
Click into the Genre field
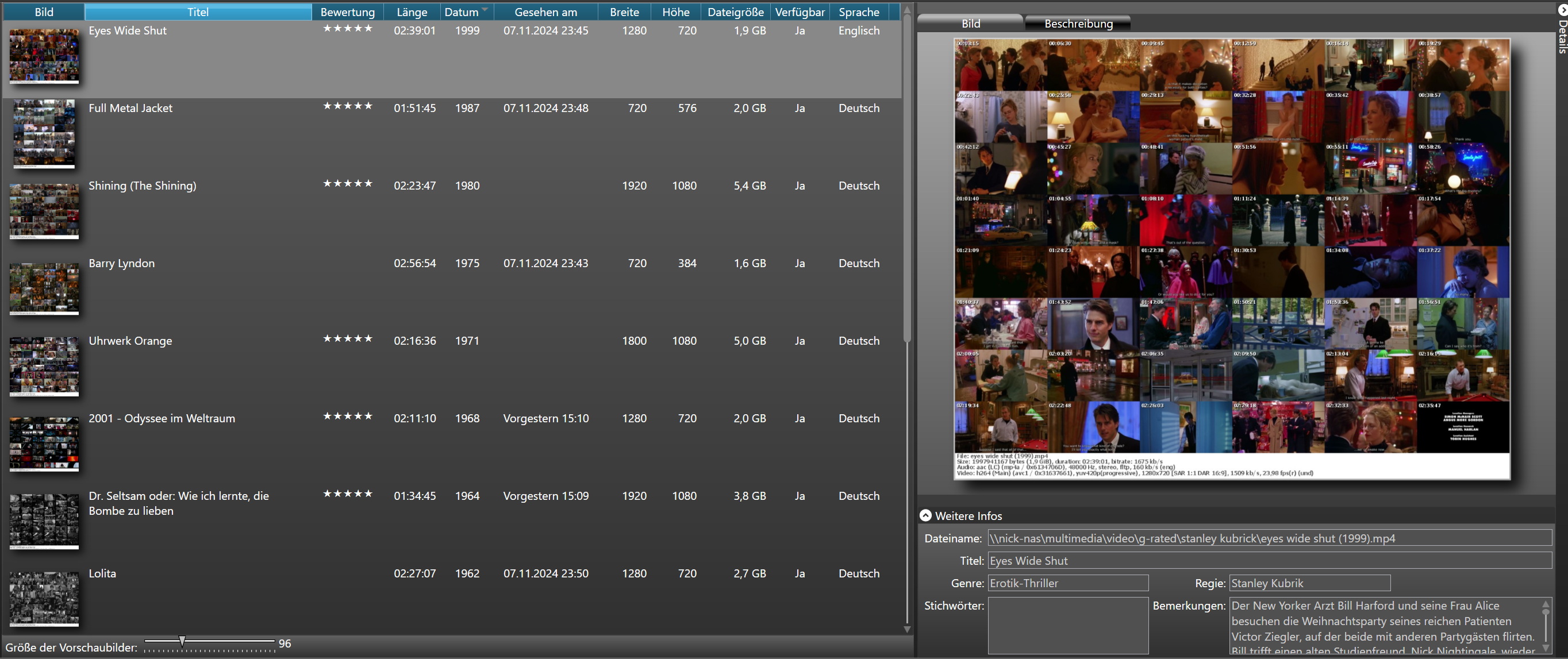pos(1067,583)
